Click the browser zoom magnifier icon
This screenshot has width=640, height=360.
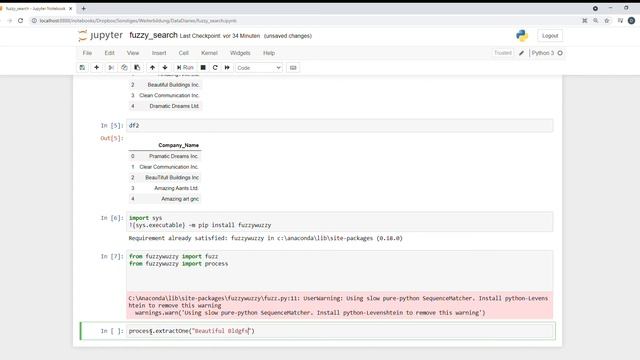click(x=596, y=20)
